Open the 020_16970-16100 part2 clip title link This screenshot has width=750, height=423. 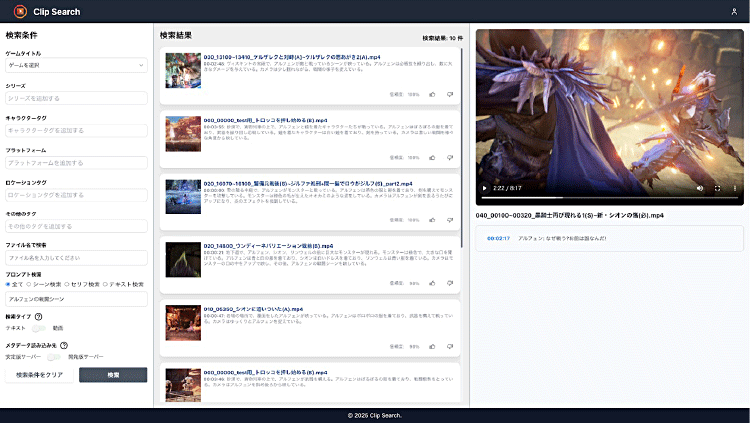(x=308, y=183)
